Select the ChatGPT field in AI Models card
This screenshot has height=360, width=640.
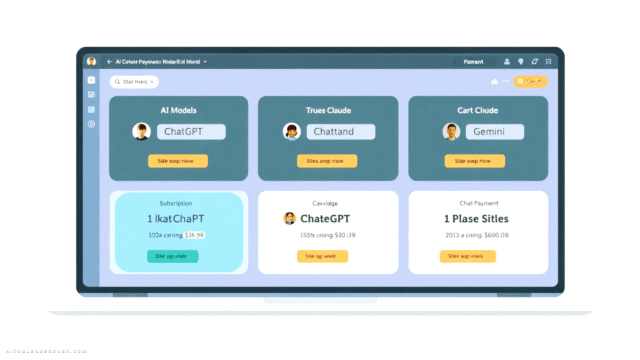191,132
